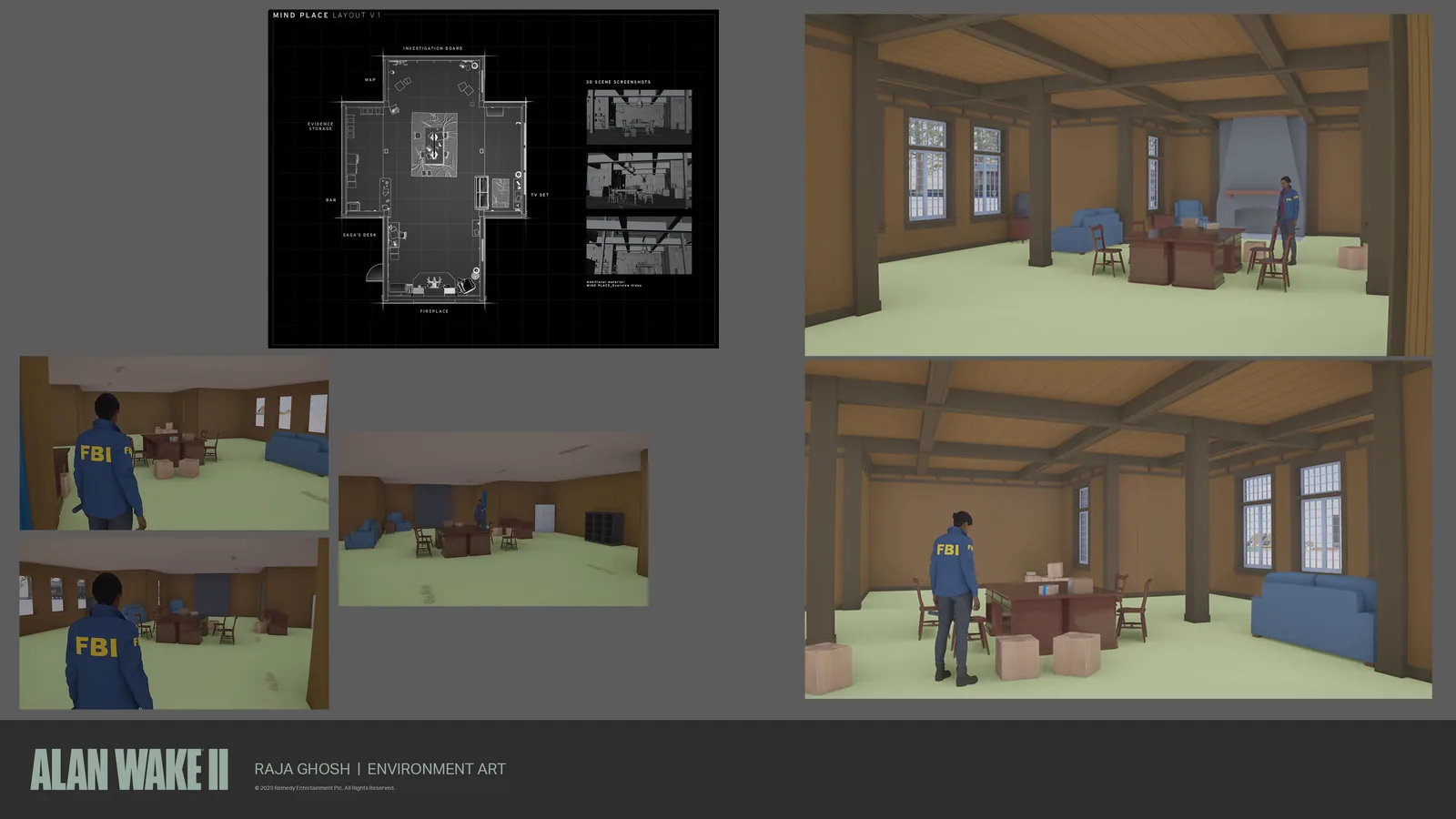The width and height of the screenshot is (1456, 819).
Task: Click the 'MAP' label on the floor plan
Action: tap(370, 80)
